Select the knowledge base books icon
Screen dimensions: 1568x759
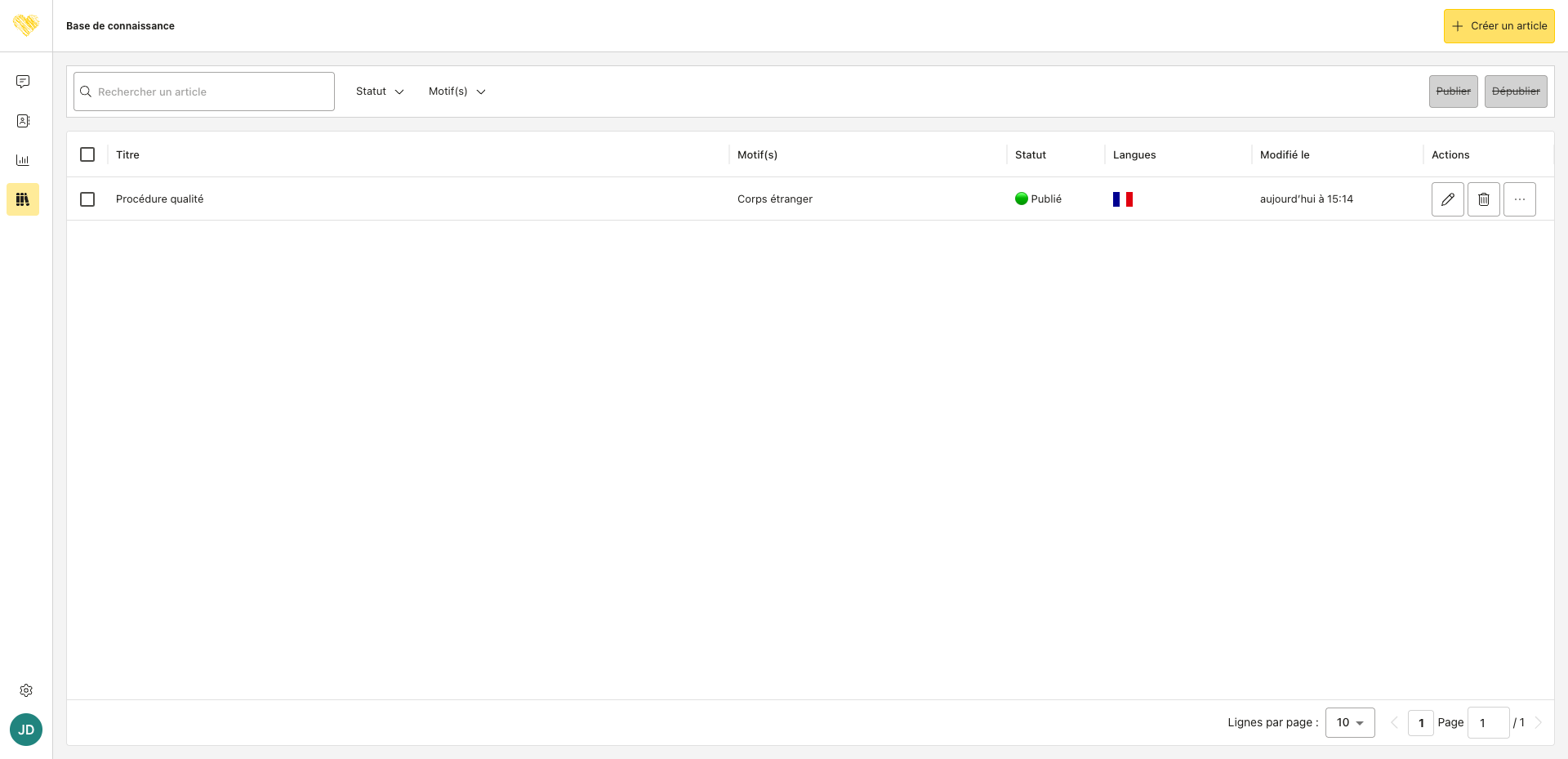23,199
